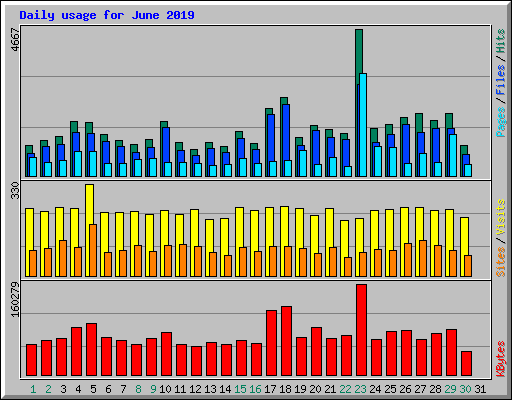Click the "KBytes" legend text

tap(501, 359)
